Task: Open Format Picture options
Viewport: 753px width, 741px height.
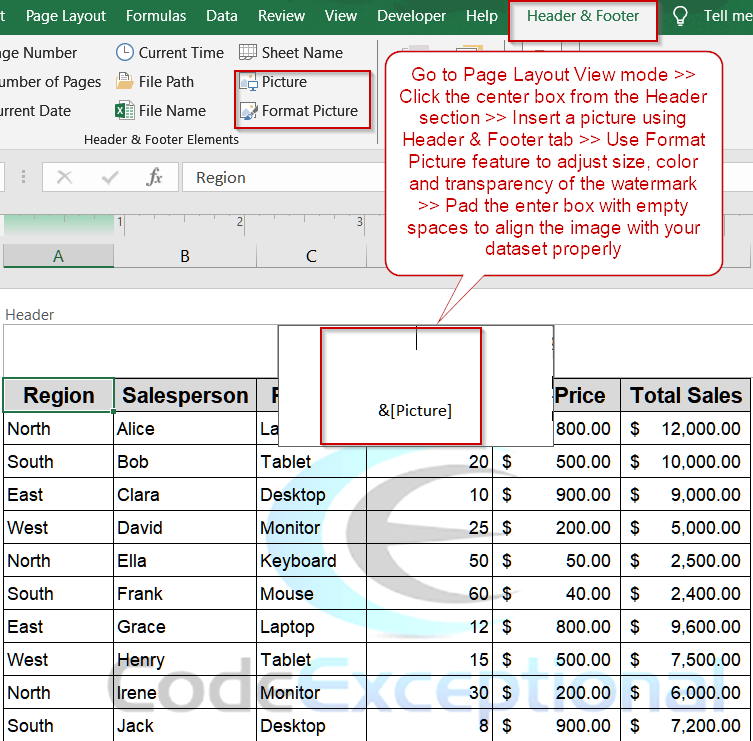Action: (298, 111)
